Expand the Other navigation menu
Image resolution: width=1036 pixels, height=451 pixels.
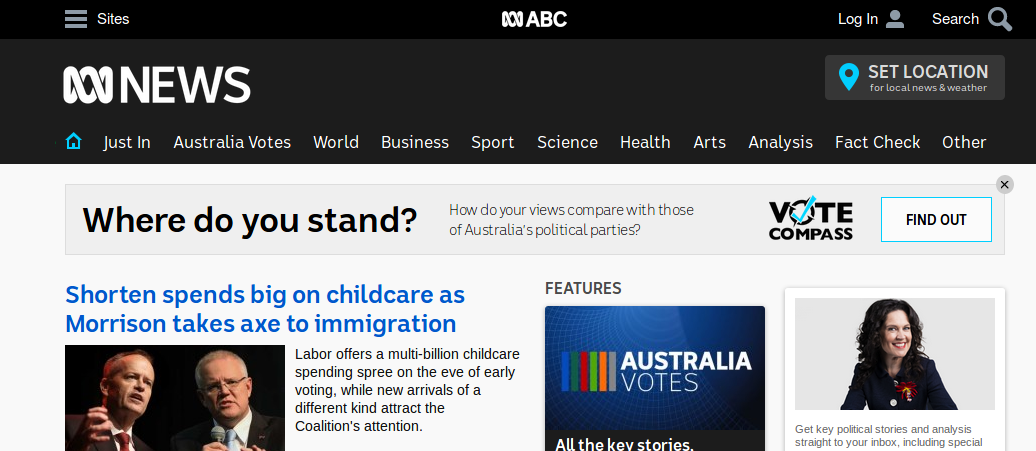[x=964, y=142]
